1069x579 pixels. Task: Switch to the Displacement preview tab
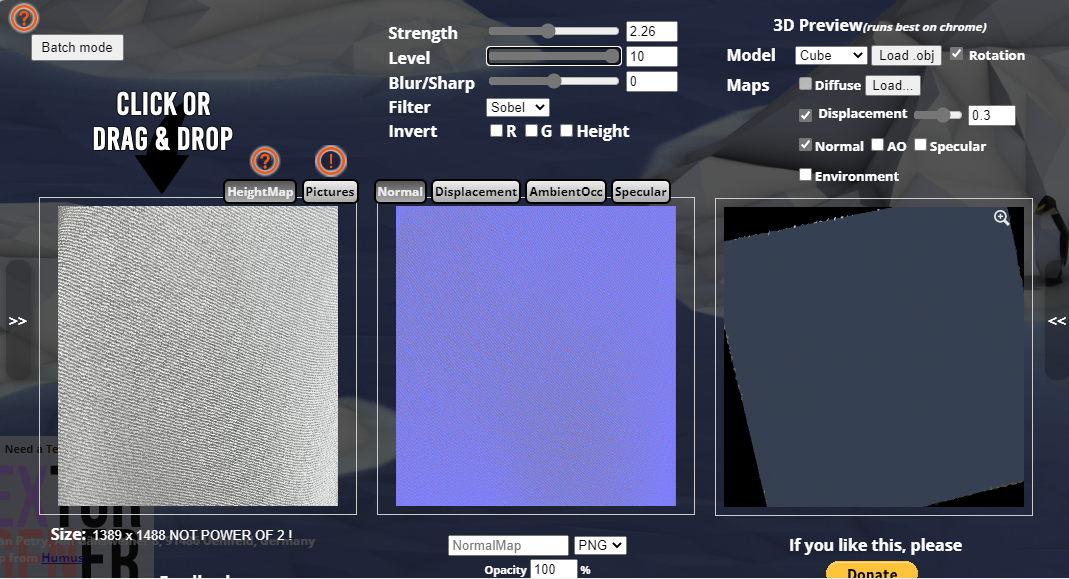[475, 191]
